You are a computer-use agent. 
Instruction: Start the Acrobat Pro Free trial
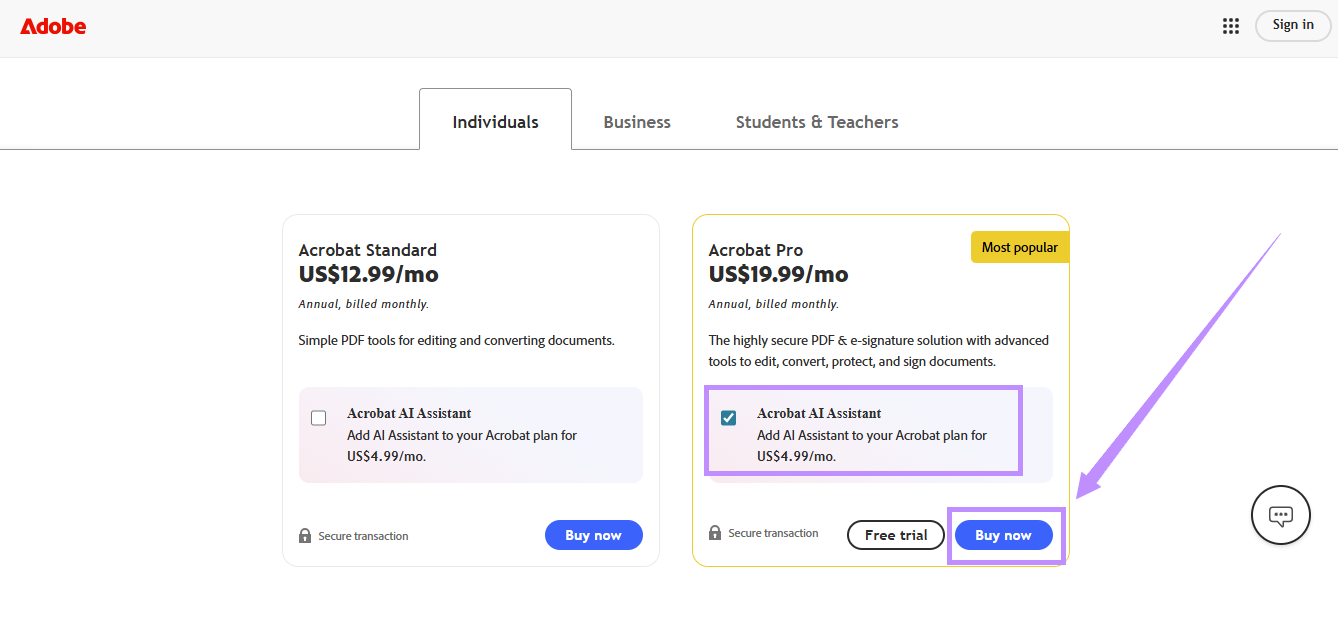(896, 535)
